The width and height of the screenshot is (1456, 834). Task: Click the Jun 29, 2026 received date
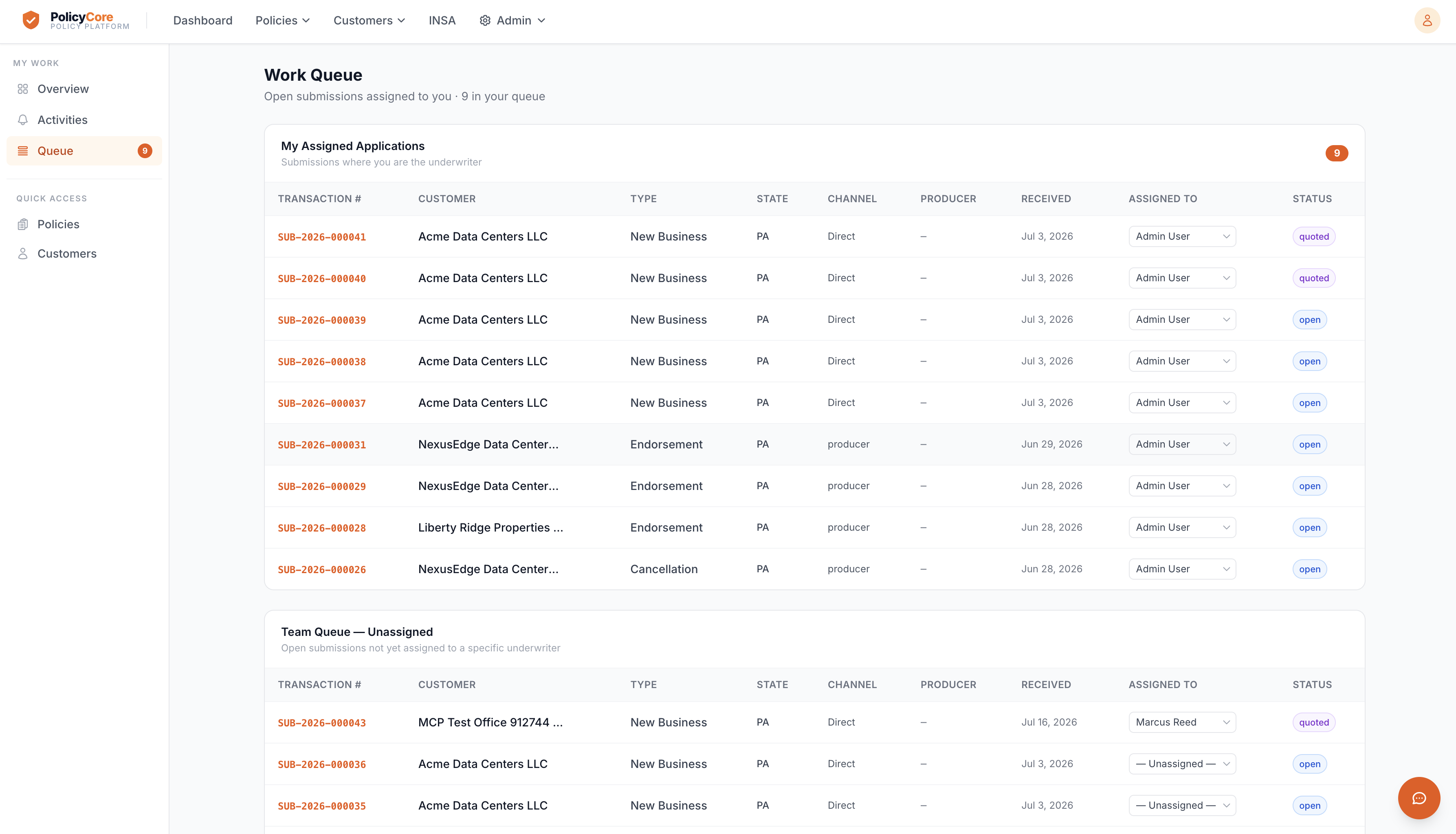[1051, 444]
